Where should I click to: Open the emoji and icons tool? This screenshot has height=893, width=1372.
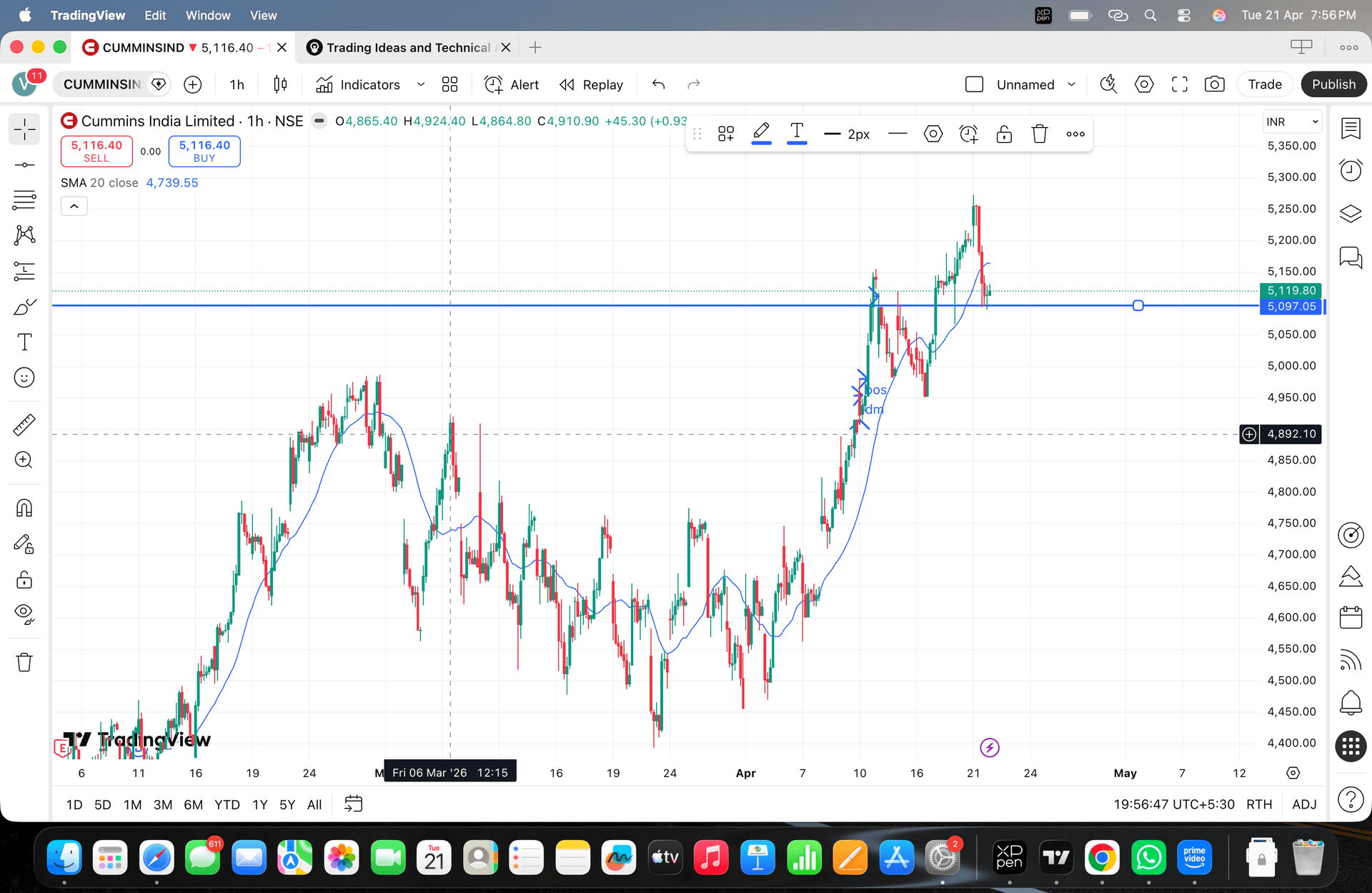click(24, 378)
